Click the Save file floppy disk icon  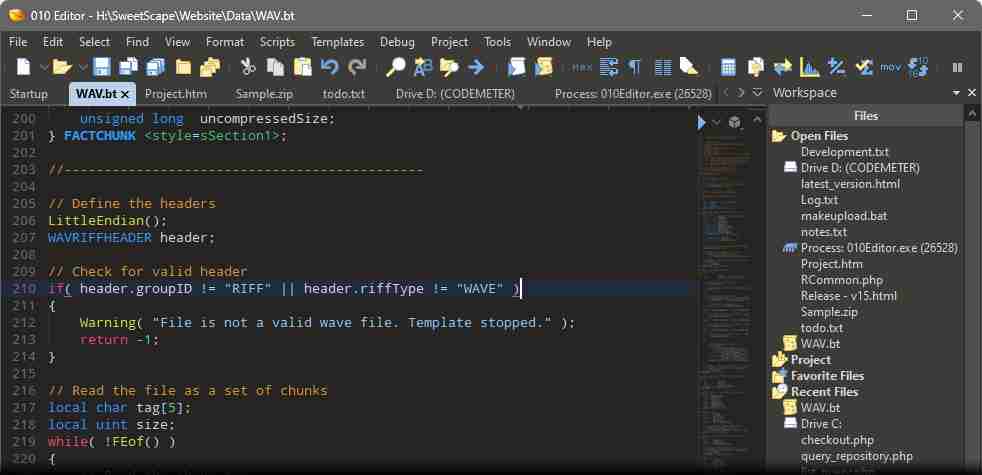103,67
